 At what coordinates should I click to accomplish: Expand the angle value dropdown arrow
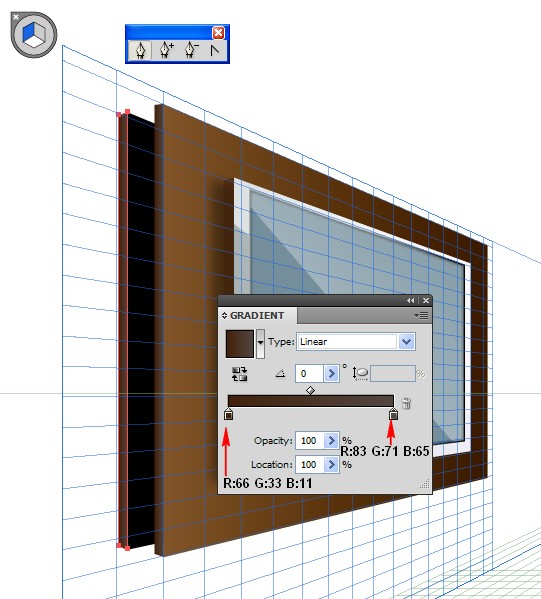(331, 374)
